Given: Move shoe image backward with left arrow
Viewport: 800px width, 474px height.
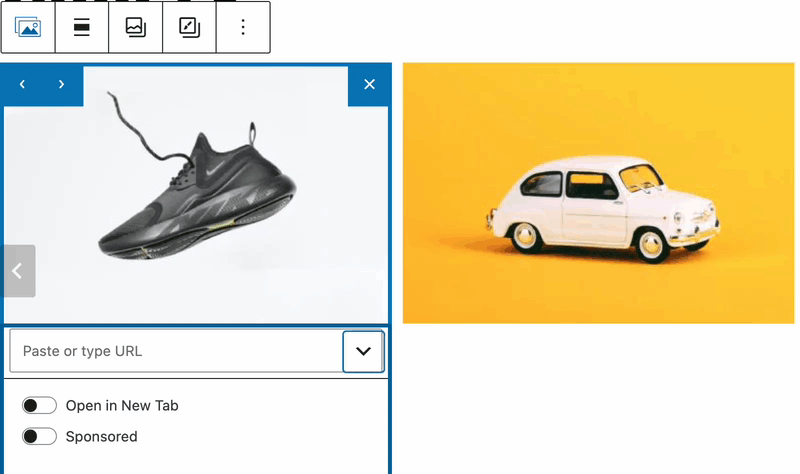Looking at the screenshot, I should tap(22, 85).
